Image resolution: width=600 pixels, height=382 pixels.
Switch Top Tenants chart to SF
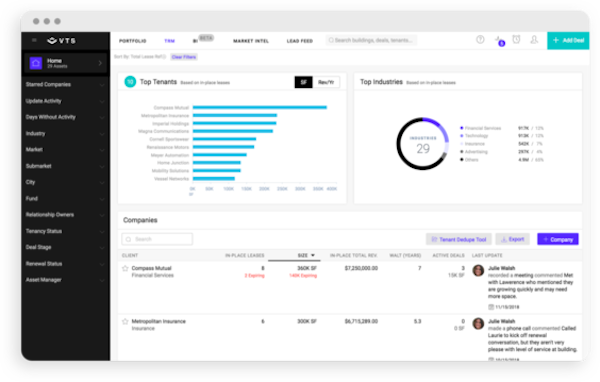(303, 82)
